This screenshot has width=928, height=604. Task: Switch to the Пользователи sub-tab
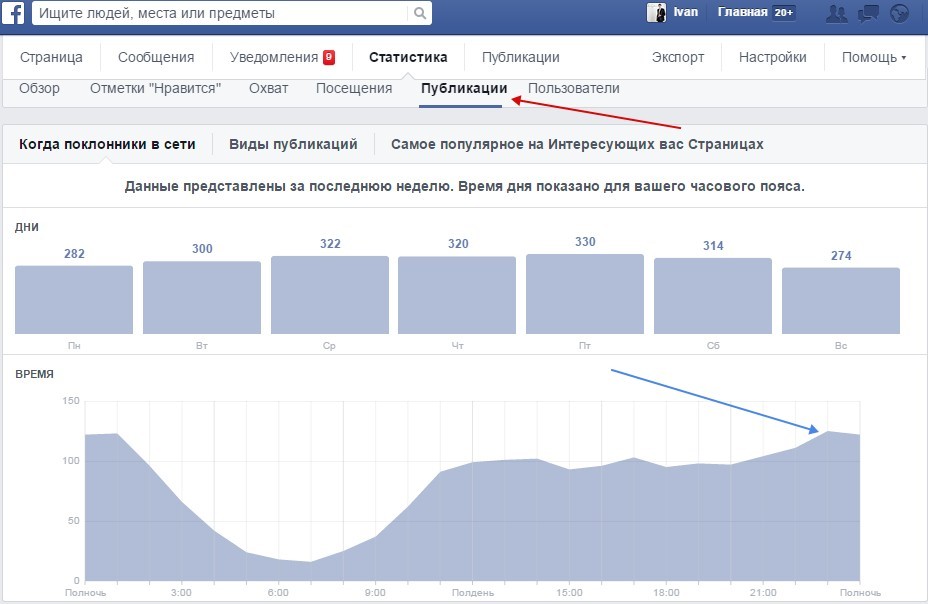click(573, 89)
